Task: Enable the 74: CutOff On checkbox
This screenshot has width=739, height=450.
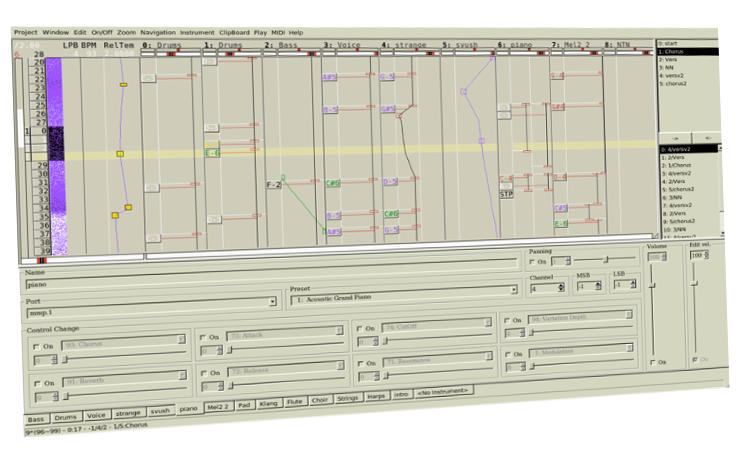Action: pos(360,328)
